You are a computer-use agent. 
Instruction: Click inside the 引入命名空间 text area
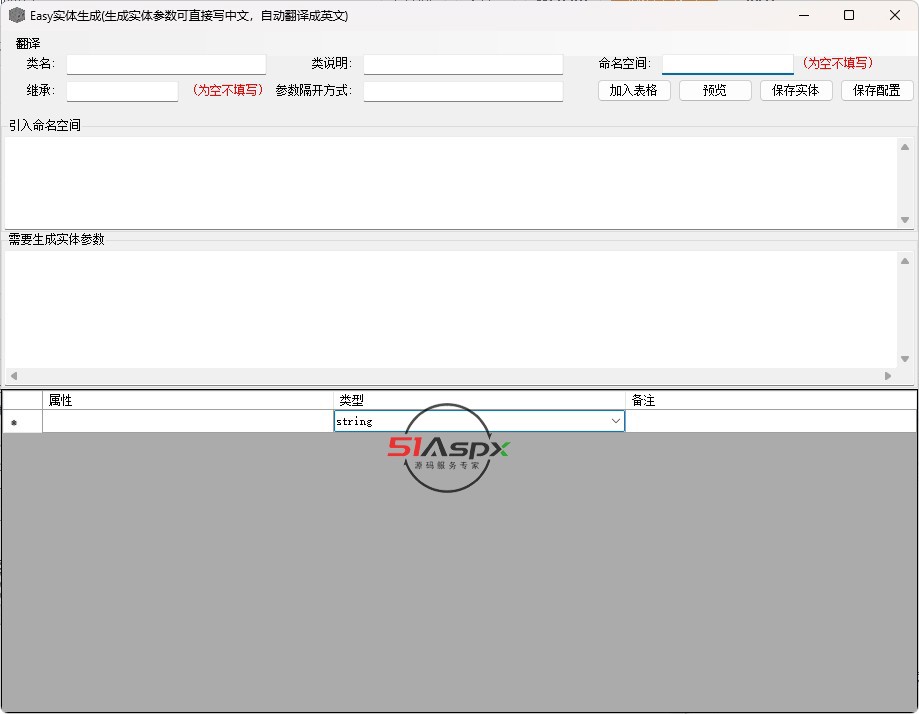(451, 183)
